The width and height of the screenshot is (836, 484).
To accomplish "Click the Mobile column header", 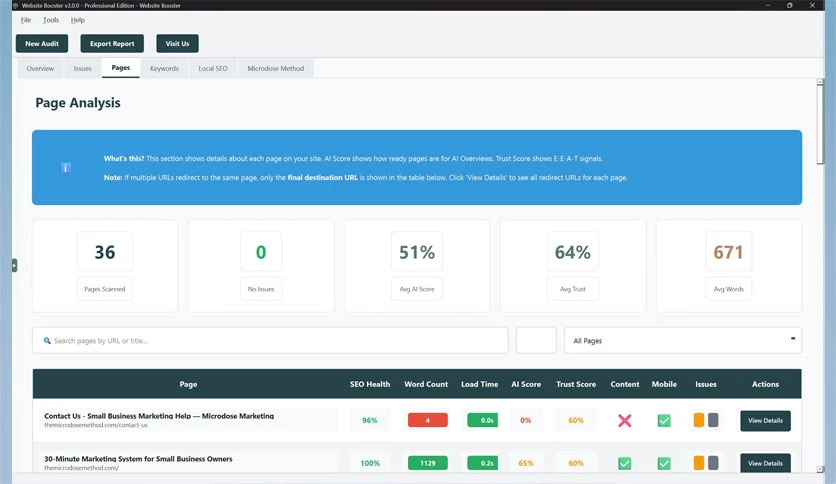I will pos(664,384).
